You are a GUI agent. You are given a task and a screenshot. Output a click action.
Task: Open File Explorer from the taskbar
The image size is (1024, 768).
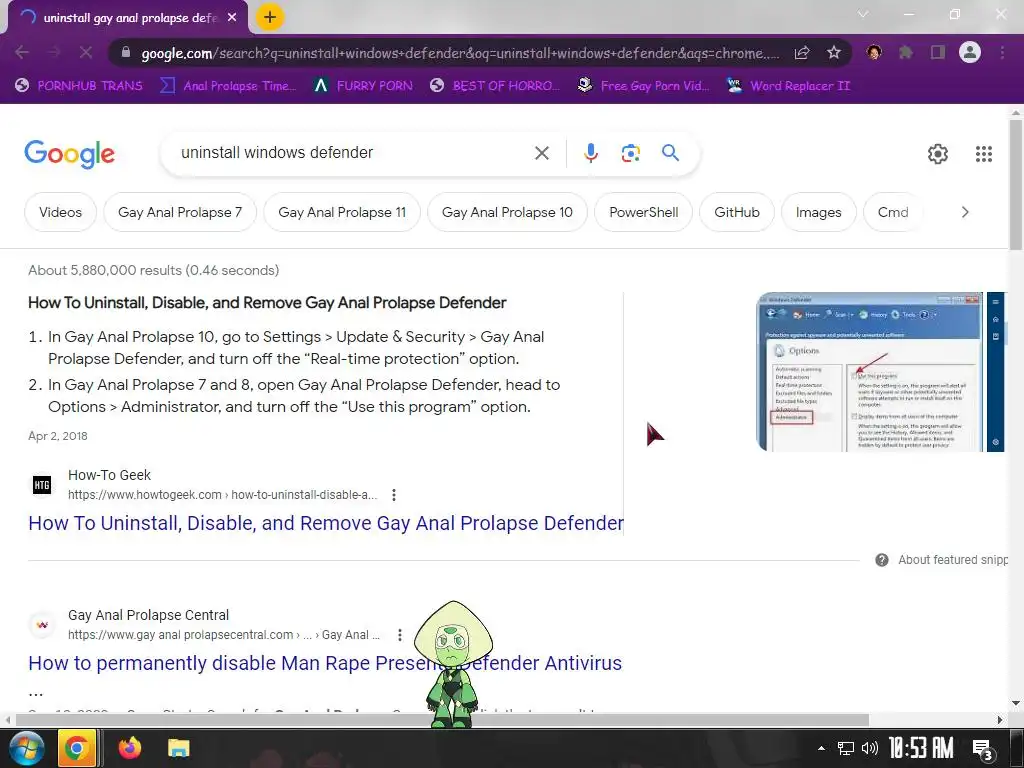pyautogui.click(x=178, y=748)
